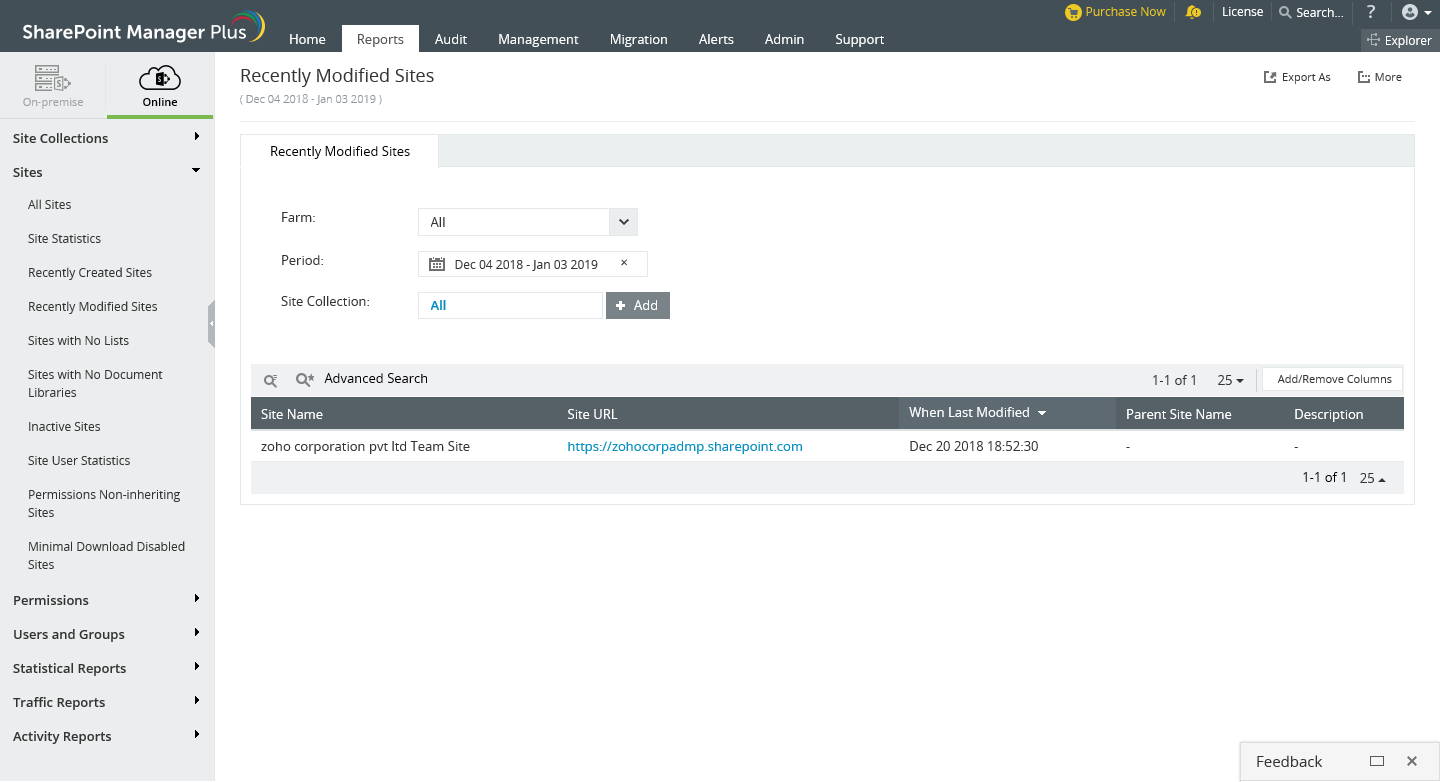Select the Recently Modified Sites content tab
The image size is (1440, 782).
pos(340,151)
